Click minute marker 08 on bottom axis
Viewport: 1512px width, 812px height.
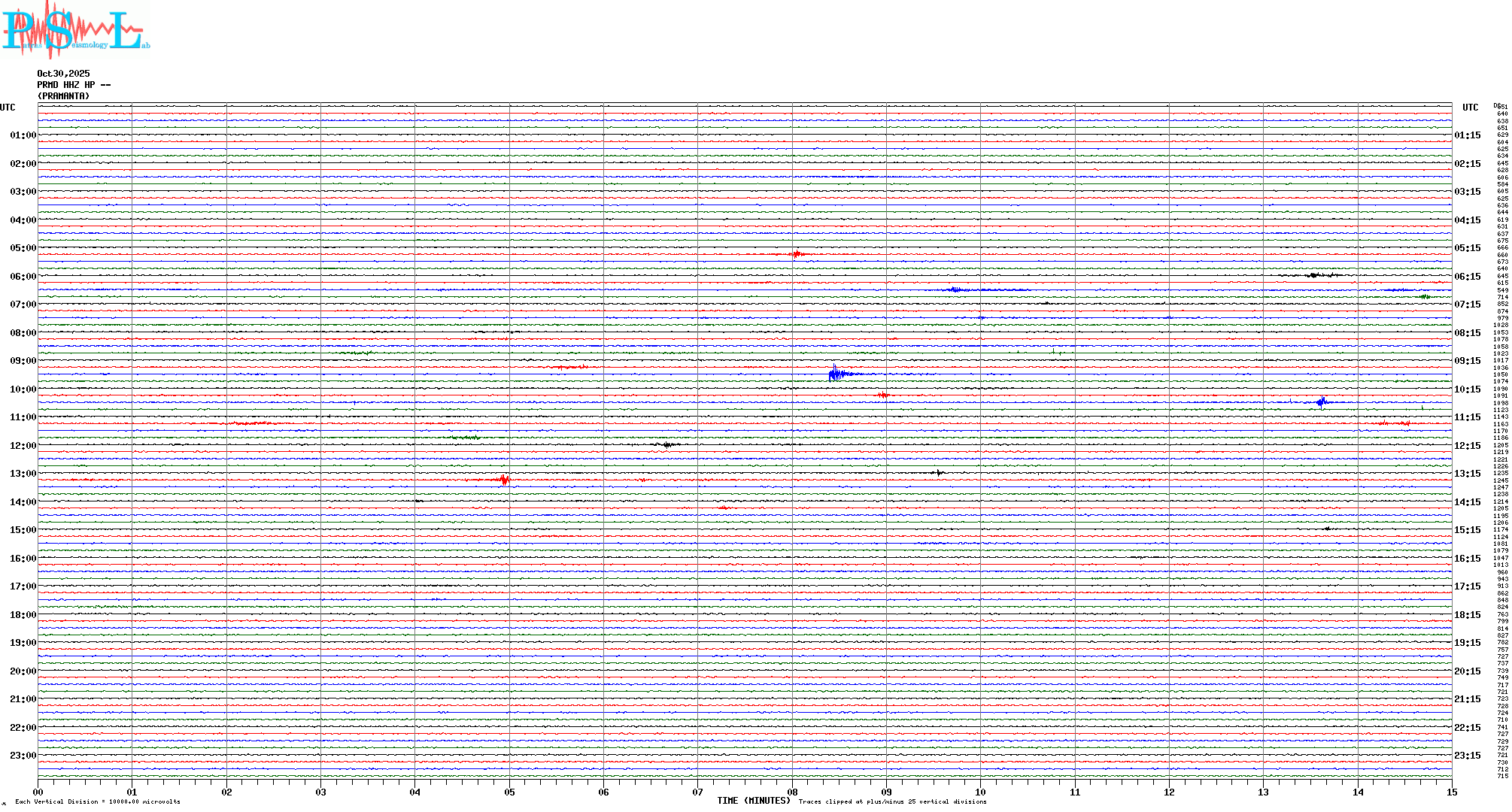(x=792, y=792)
